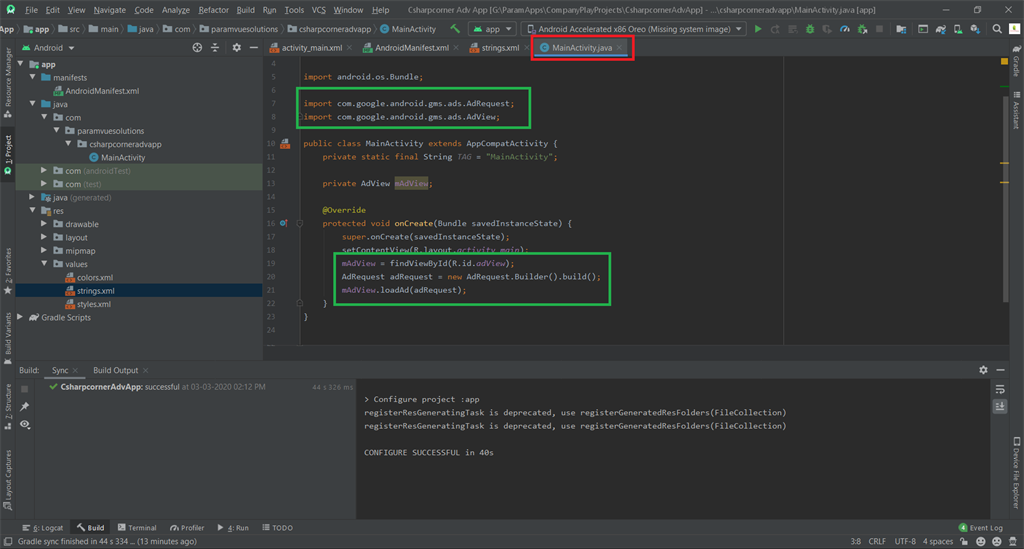Click the Debug app bug icon

810,29
